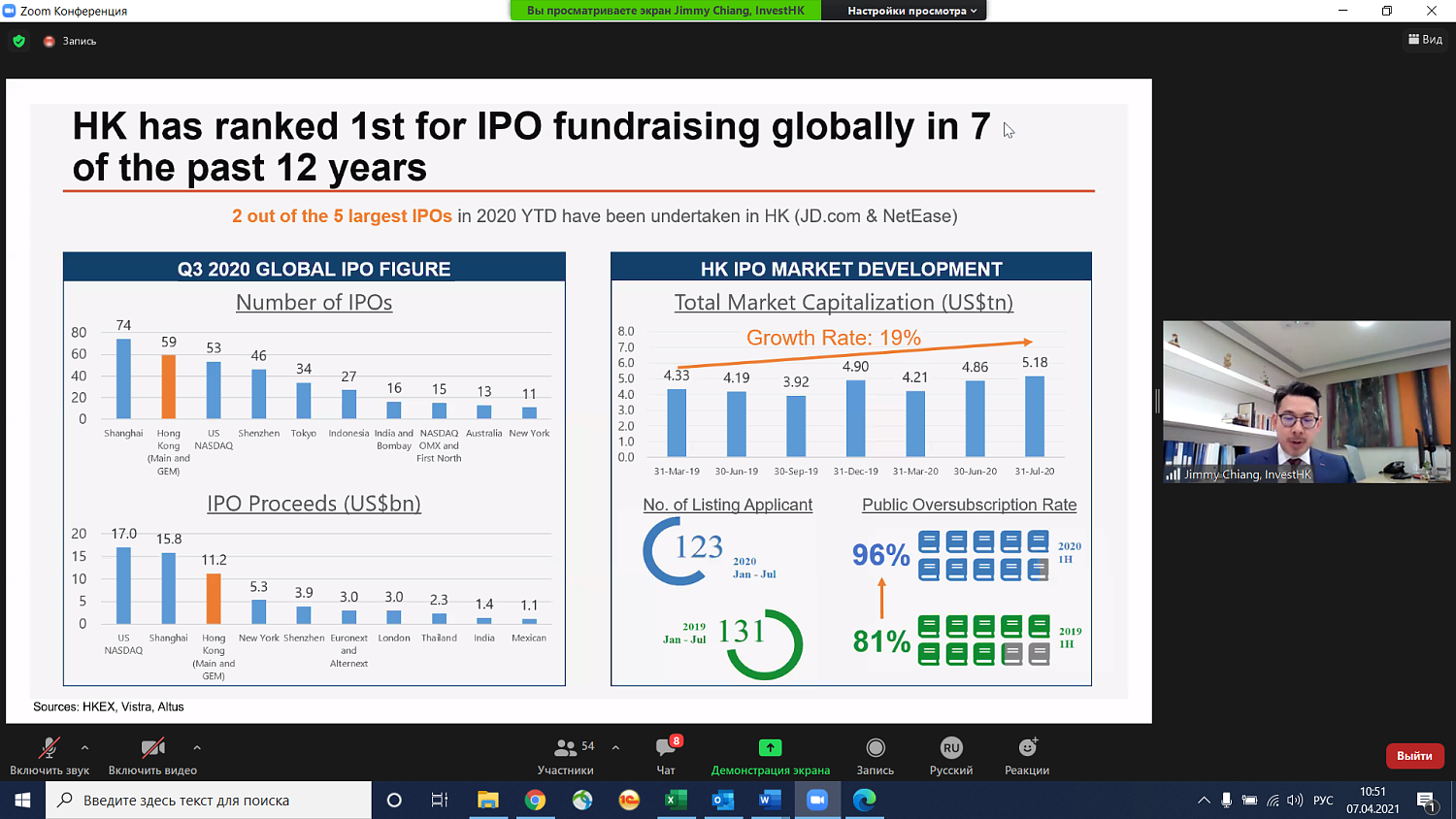Open Реакции reactions menu

(x=1027, y=756)
